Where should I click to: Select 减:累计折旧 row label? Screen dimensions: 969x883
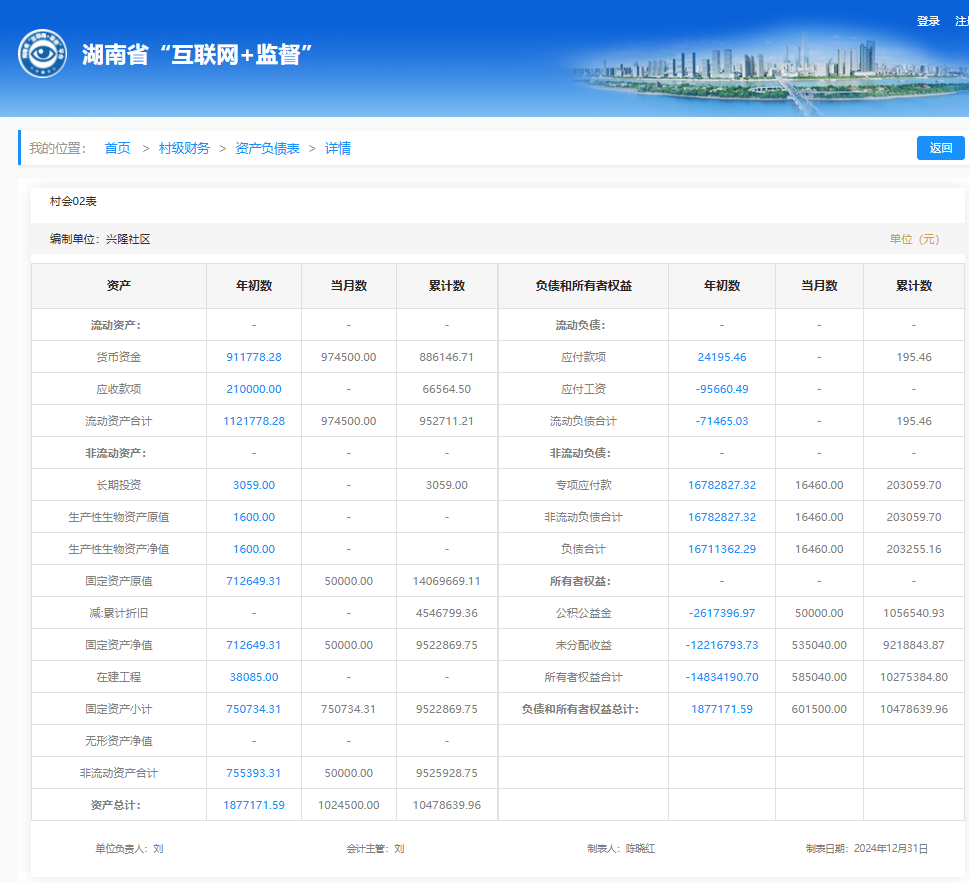[x=119, y=613]
